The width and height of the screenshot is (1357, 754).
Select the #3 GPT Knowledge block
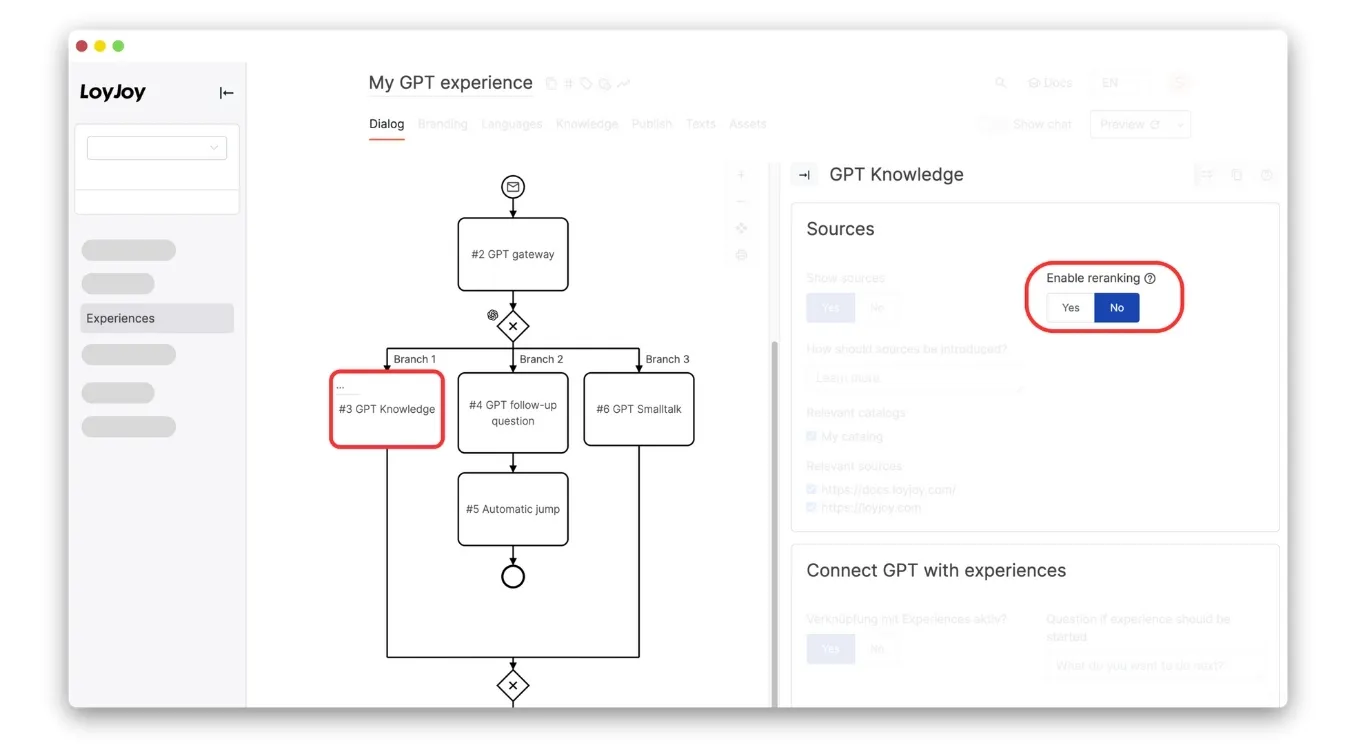pos(387,409)
